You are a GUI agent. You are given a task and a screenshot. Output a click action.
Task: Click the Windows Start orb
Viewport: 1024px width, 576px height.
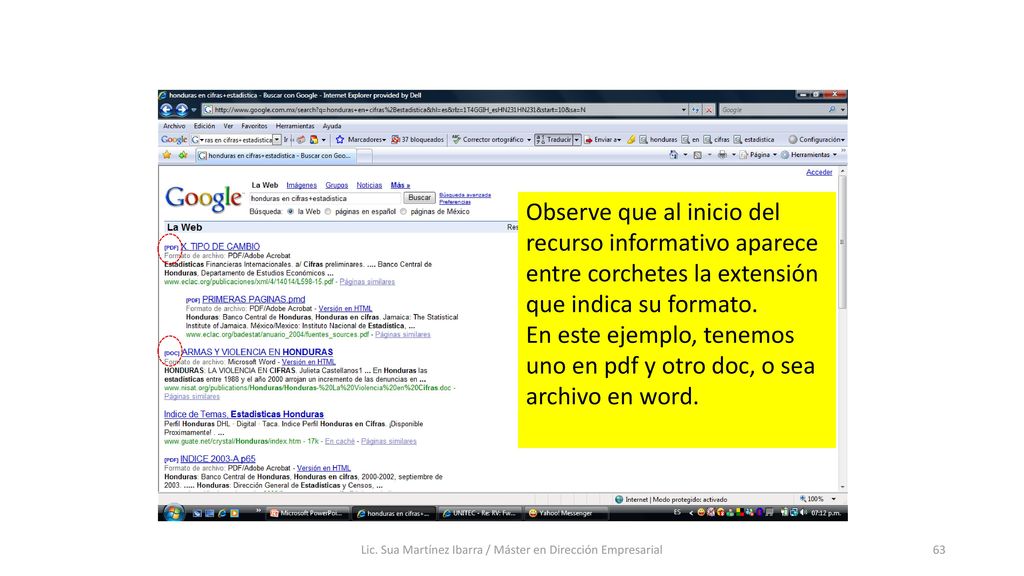[x=173, y=513]
